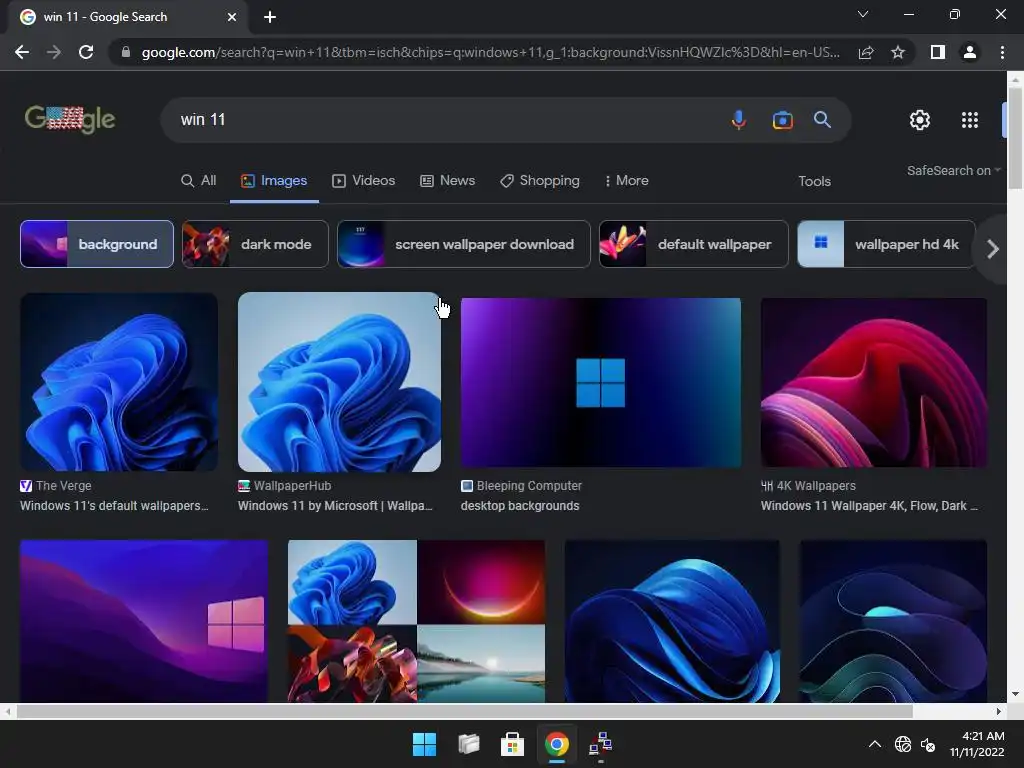This screenshot has height=768, width=1024.
Task: Expand the More search options
Action: (627, 181)
